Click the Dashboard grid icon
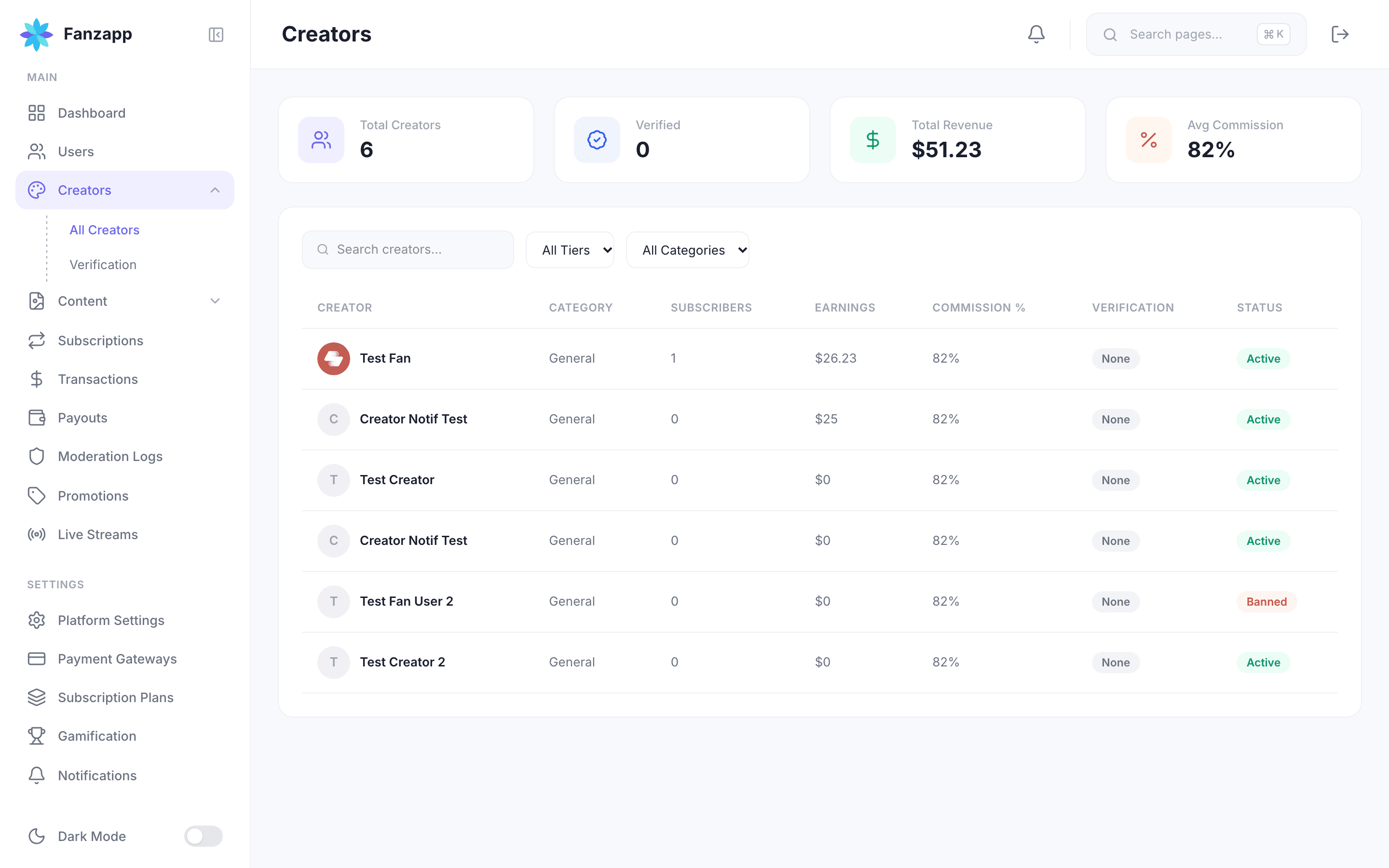This screenshot has height=868, width=1389. pyautogui.click(x=37, y=113)
